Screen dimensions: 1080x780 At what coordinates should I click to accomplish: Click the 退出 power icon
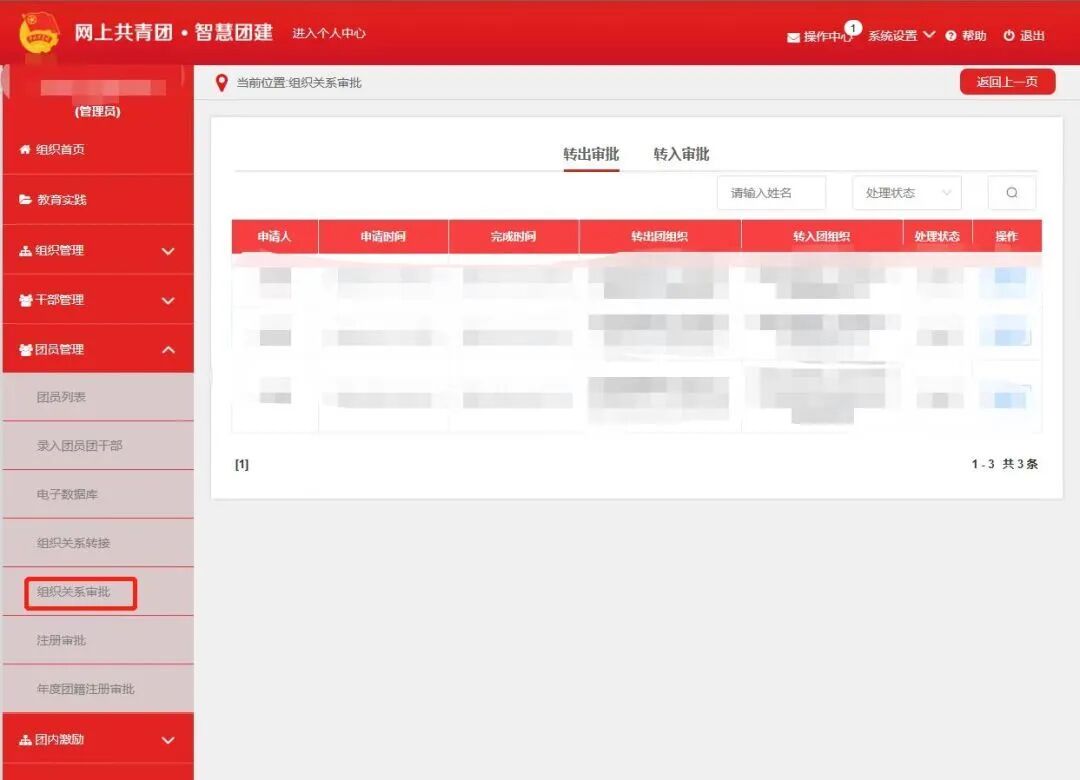(1008, 35)
